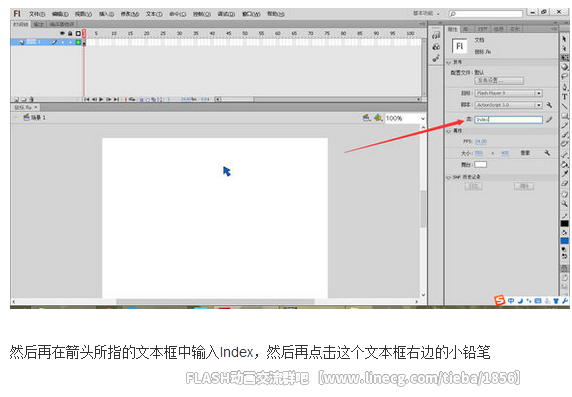Click the delete layer trash icon
This screenshot has height=397, width=572.
pos(31,99)
